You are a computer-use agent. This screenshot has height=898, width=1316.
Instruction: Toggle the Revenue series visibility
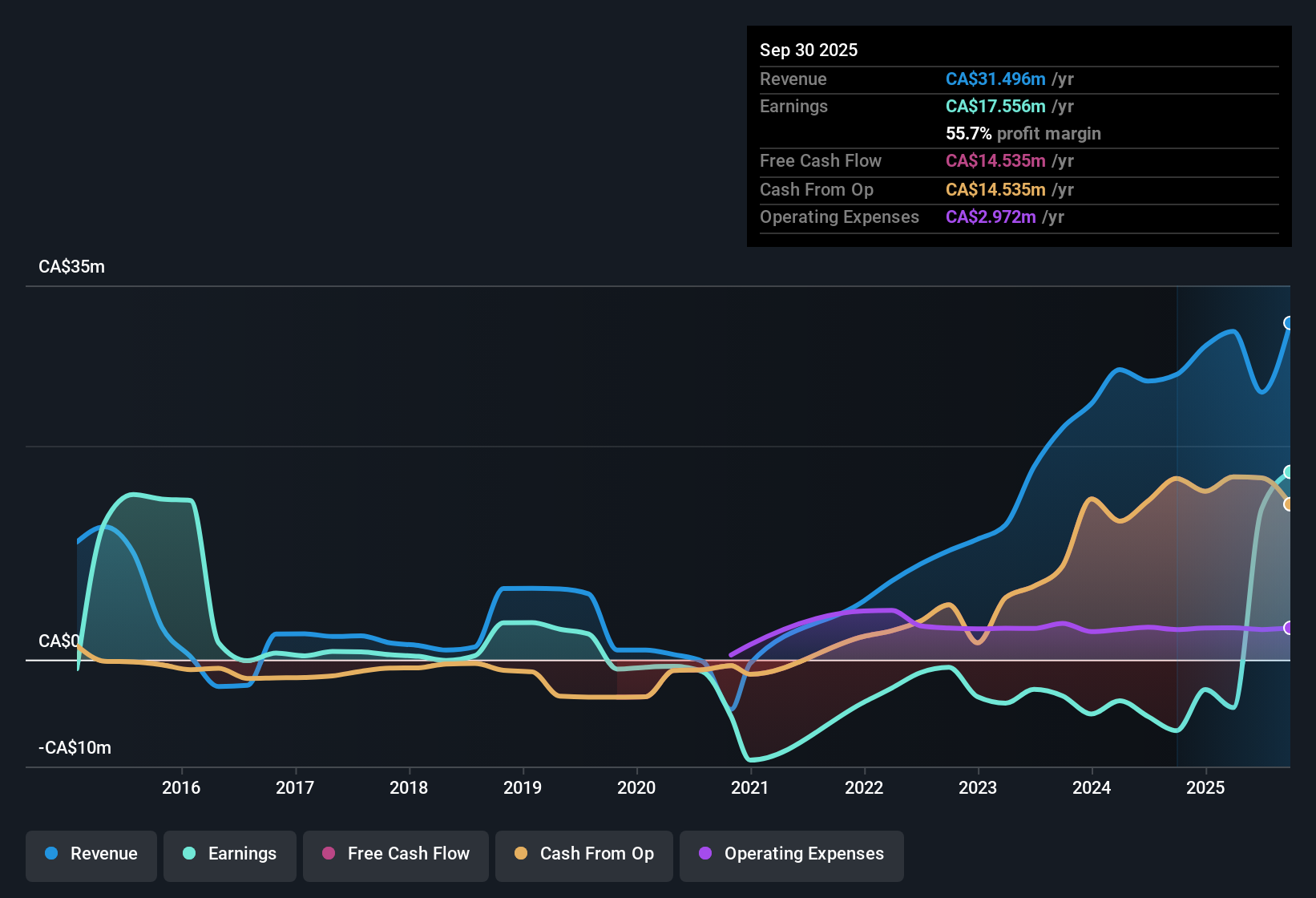click(91, 854)
